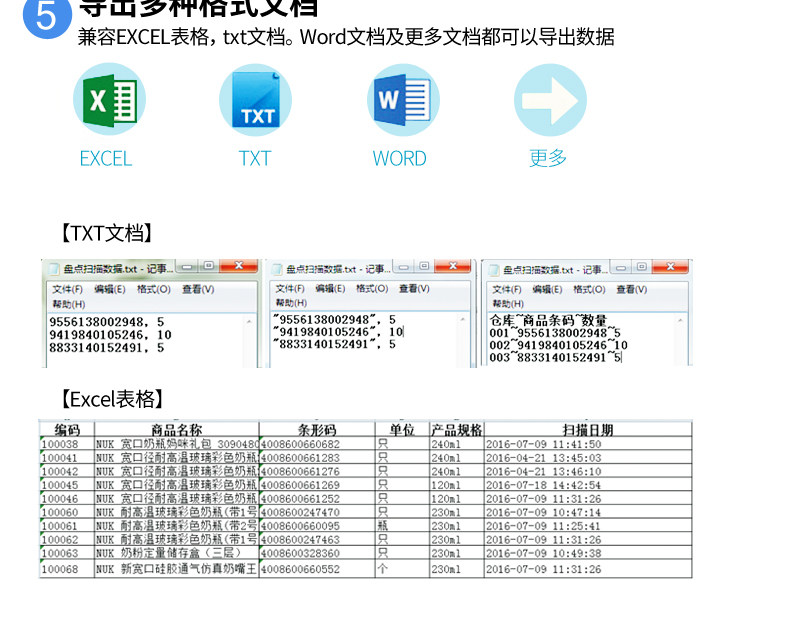Image resolution: width=790 pixels, height=640 pixels.
Task: Select cell with code 100045
Action: pyautogui.click(x=67, y=485)
